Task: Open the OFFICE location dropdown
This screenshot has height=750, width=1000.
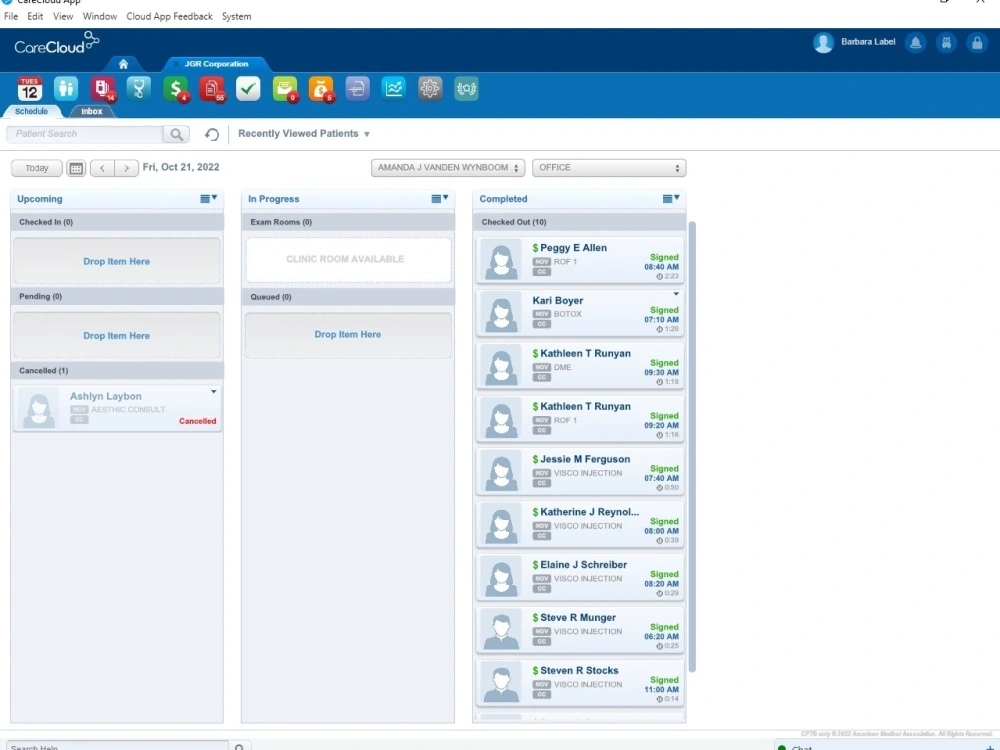Action: pos(609,168)
